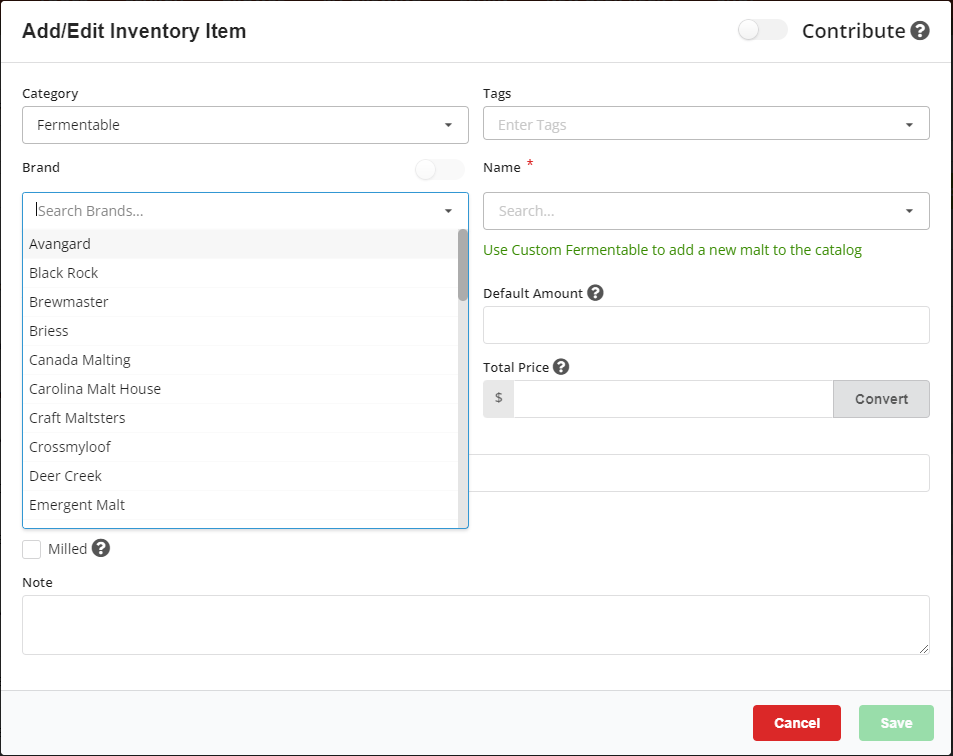Click the Contribute help question mark icon

(x=920, y=31)
